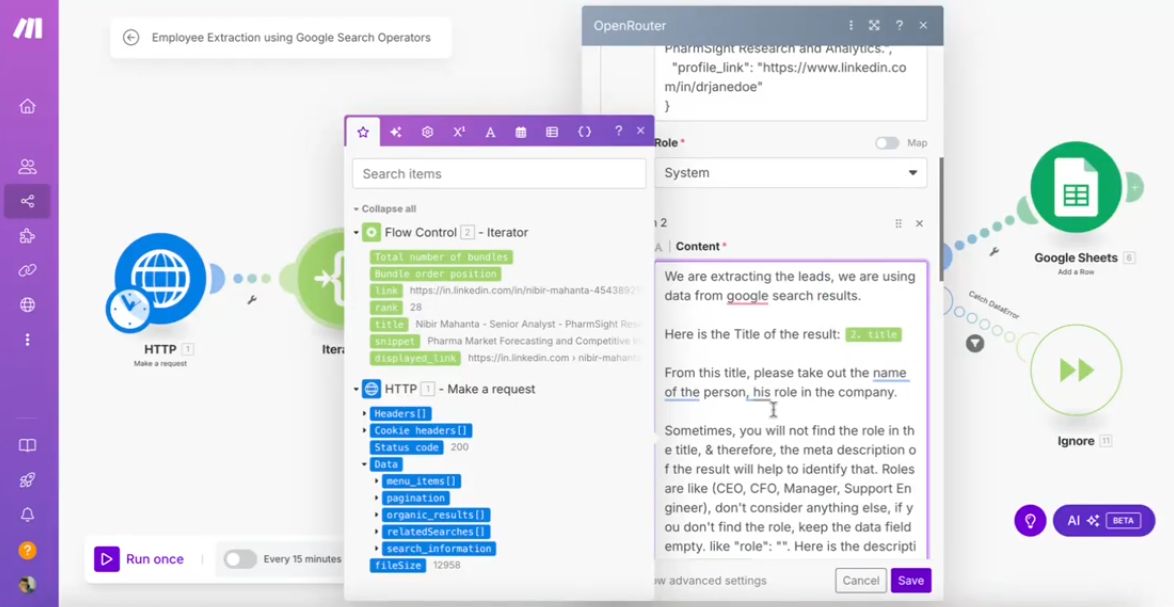Click the wrench icon below HTTP connector
The image size is (1174, 607).
(x=252, y=299)
